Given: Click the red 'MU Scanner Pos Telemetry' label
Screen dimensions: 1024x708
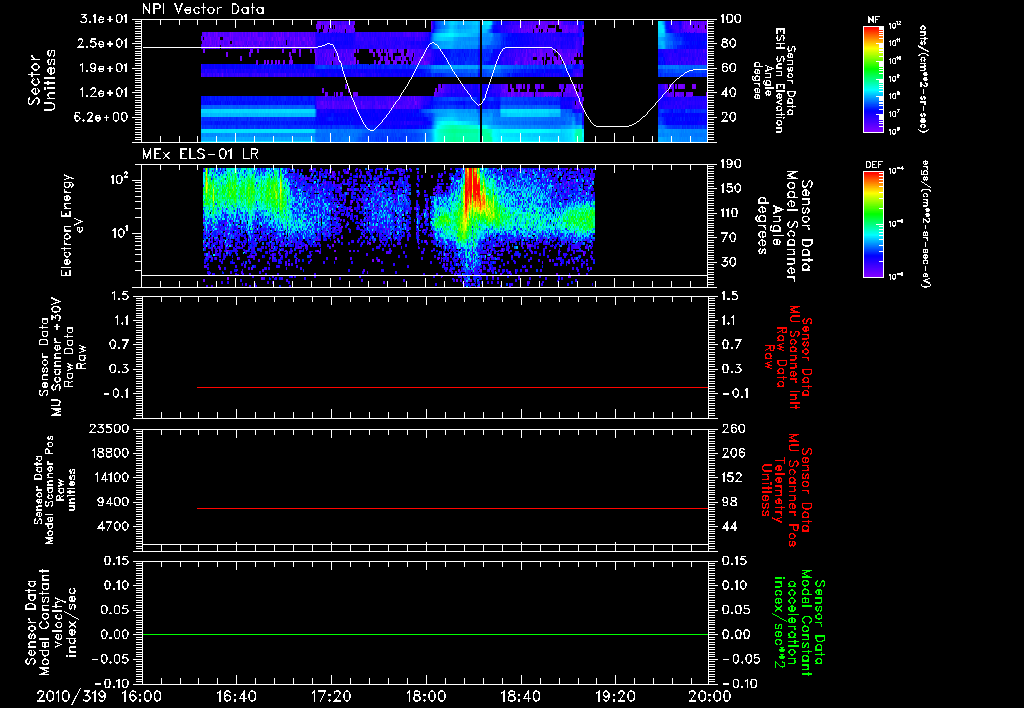Looking at the screenshot, I should click(x=787, y=490).
